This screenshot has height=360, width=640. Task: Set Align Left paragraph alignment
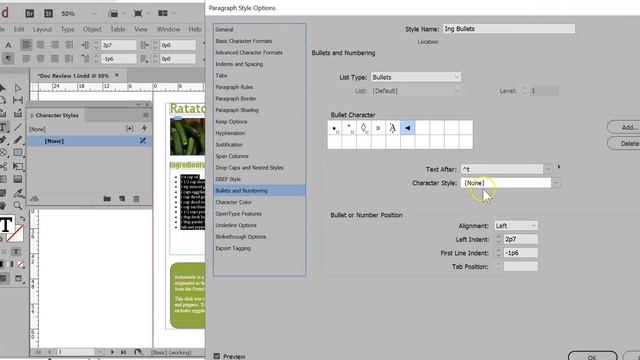coord(26,44)
